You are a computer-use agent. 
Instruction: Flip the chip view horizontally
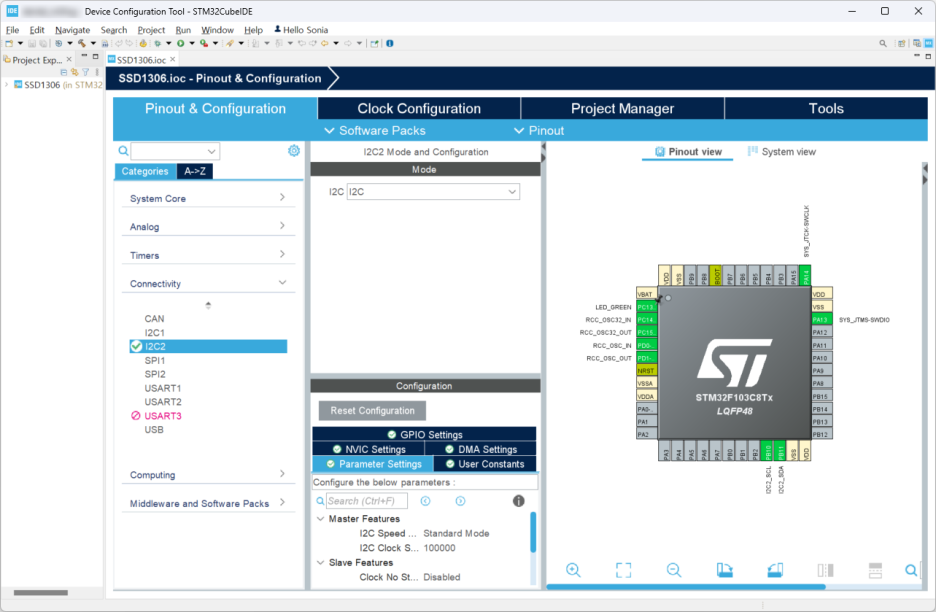(826, 570)
